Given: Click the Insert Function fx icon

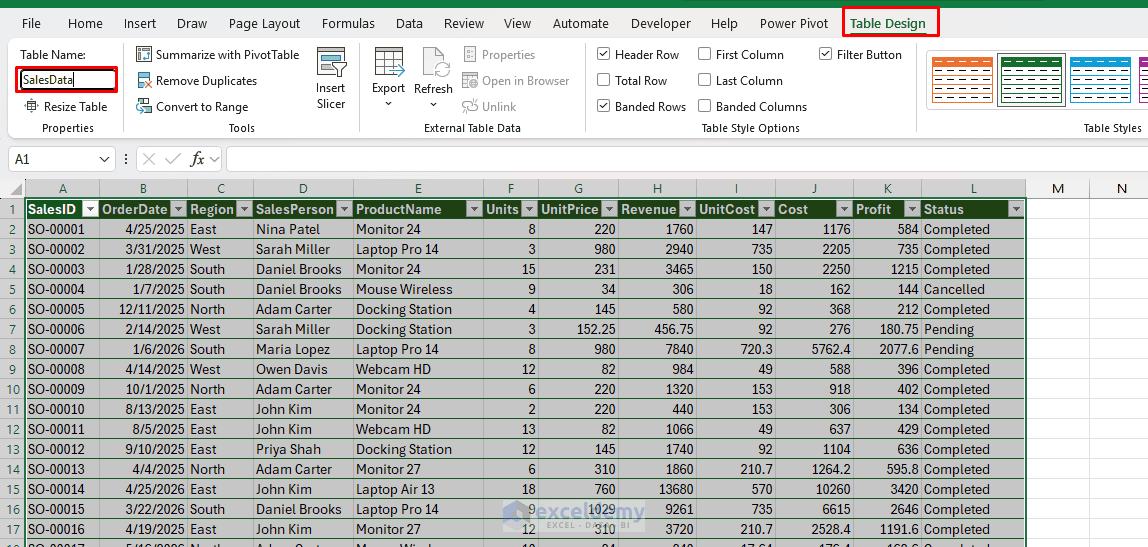Looking at the screenshot, I should tap(198, 159).
